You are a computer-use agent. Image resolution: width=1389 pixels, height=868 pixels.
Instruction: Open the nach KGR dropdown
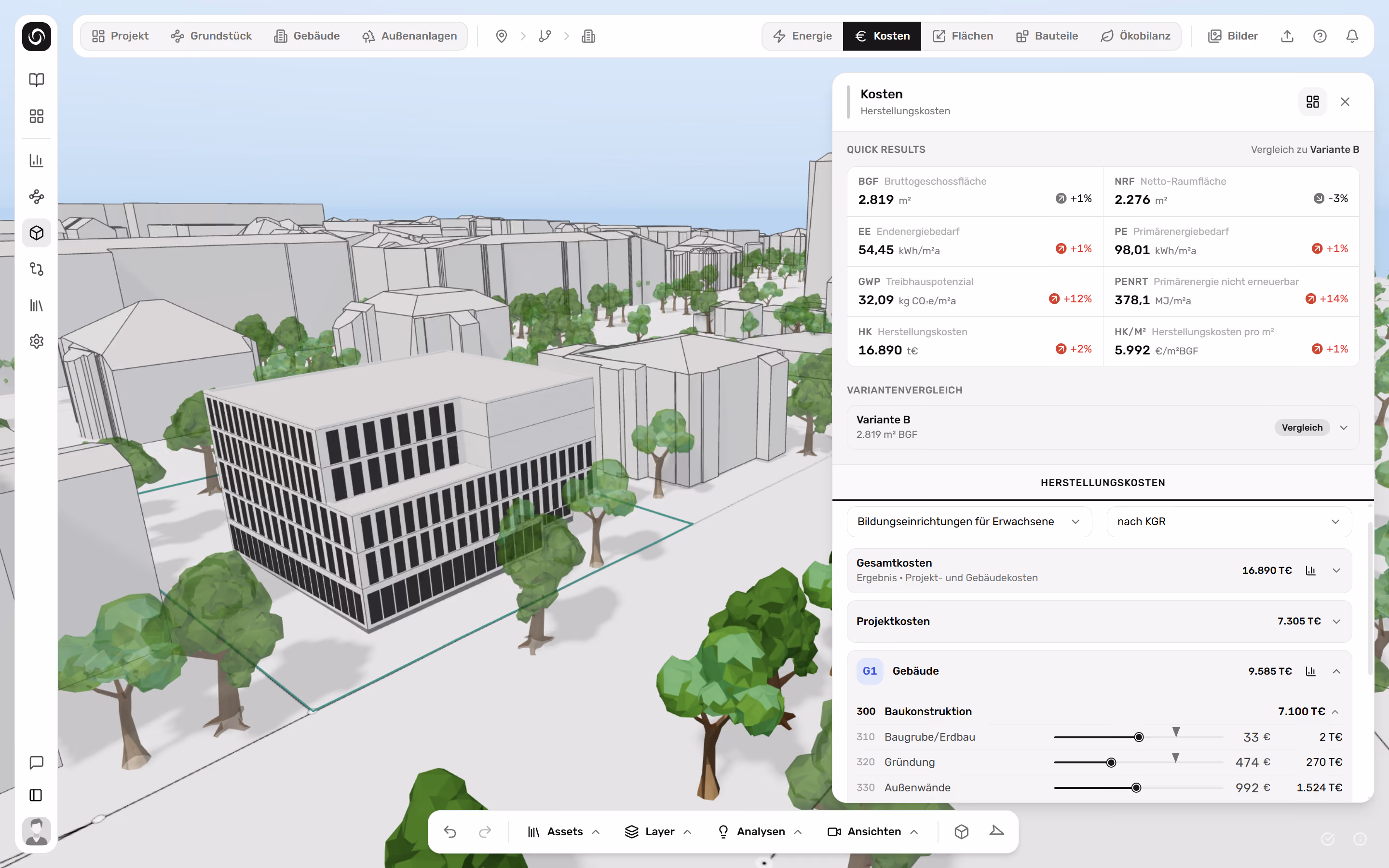coord(1229,522)
